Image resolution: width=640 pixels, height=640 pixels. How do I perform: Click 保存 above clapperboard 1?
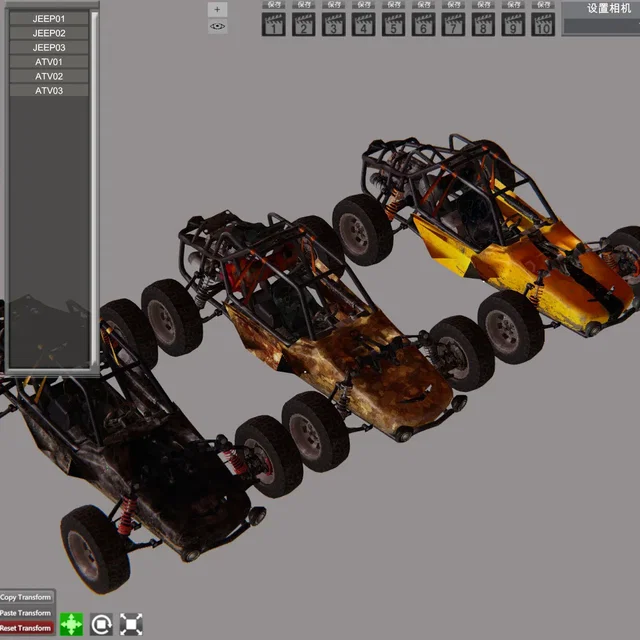click(x=273, y=5)
